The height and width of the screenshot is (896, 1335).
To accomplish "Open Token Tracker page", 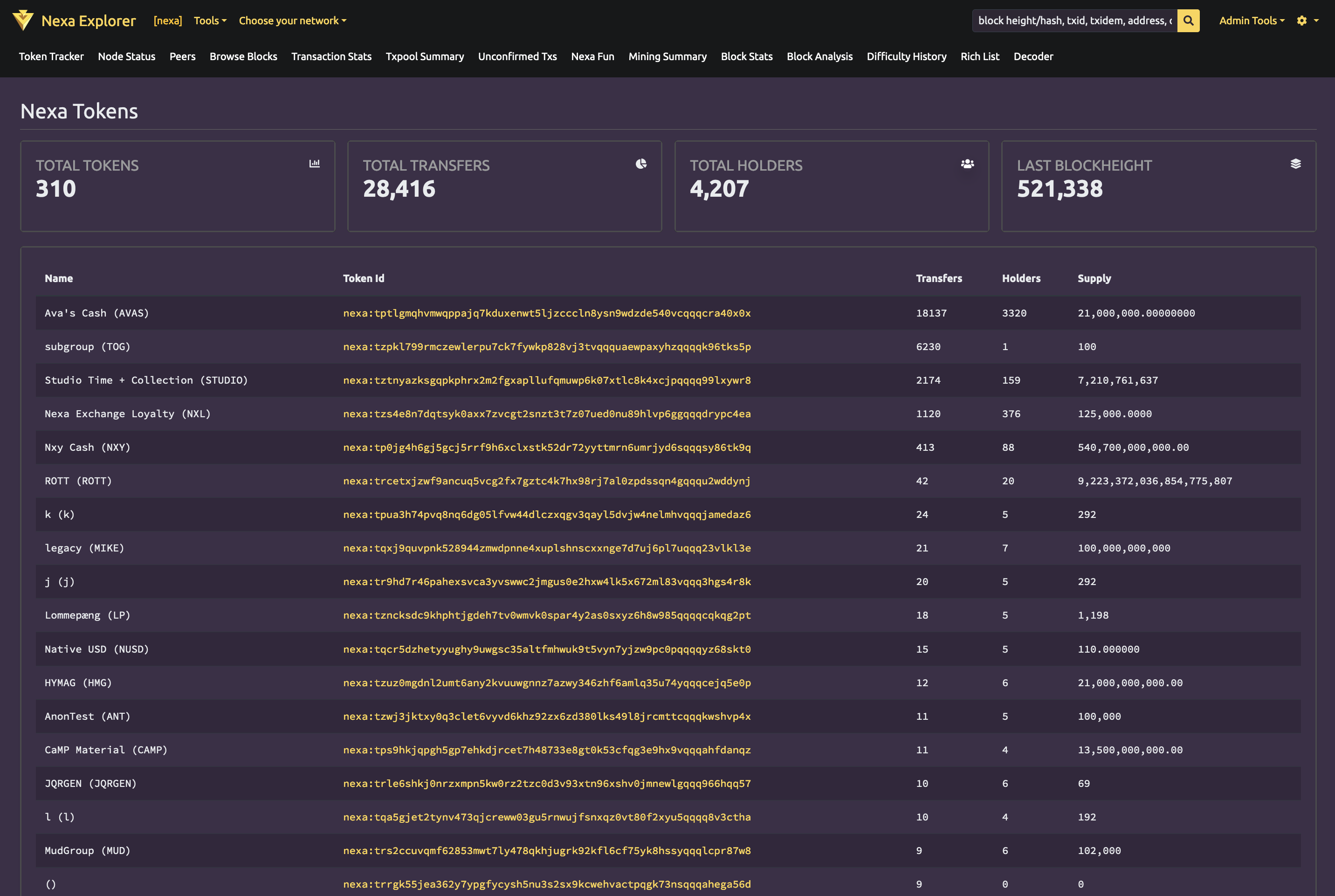I will [x=51, y=56].
